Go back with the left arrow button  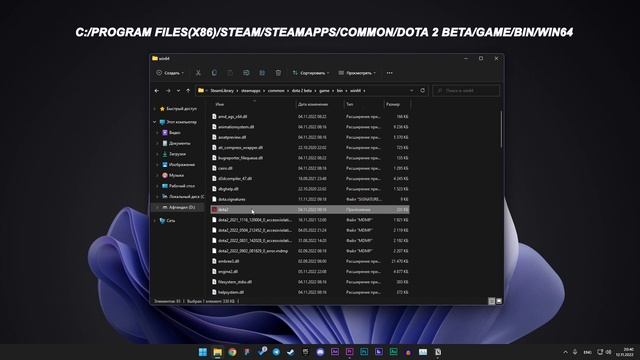(157, 91)
